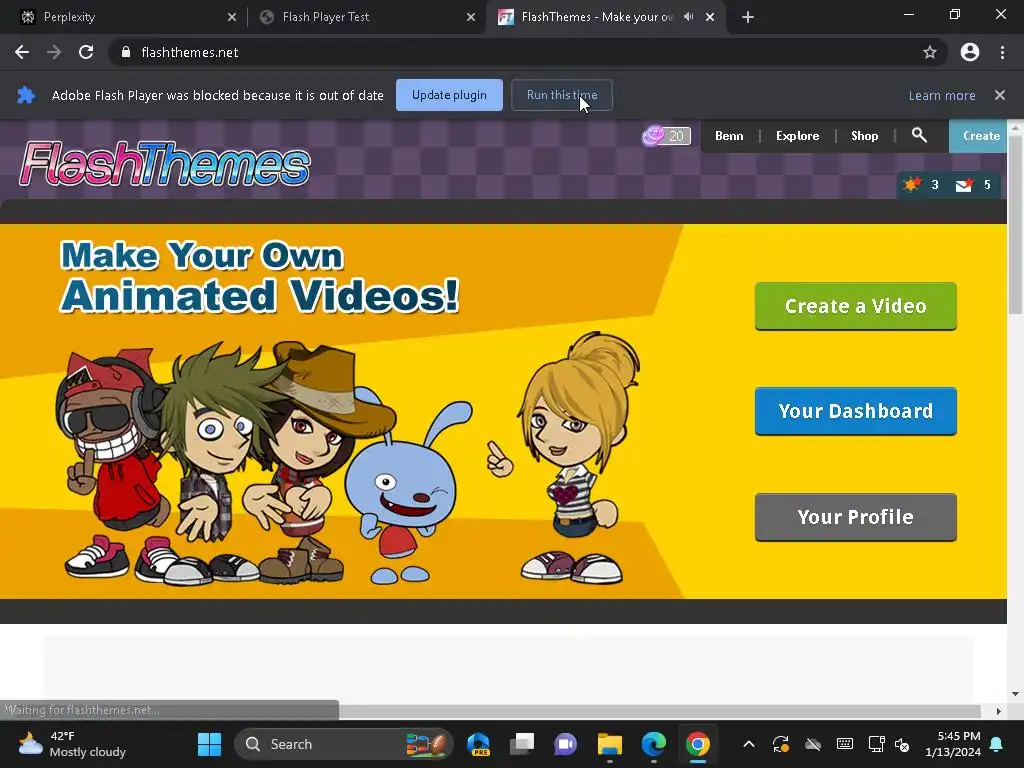Click the browser back arrow

pyautogui.click(x=22, y=52)
